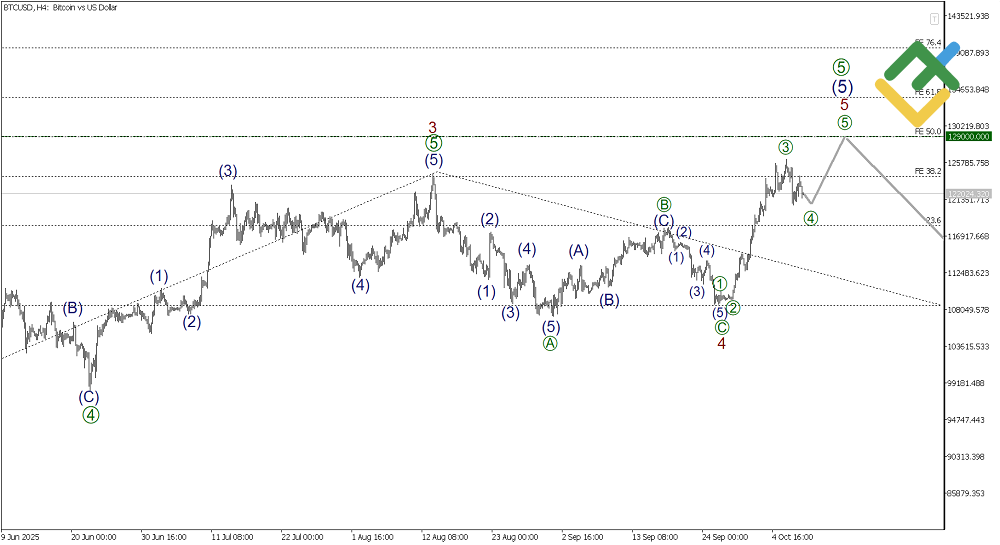1000x545 pixels.
Task: Select the navy (A) wave label
Action: (578, 251)
